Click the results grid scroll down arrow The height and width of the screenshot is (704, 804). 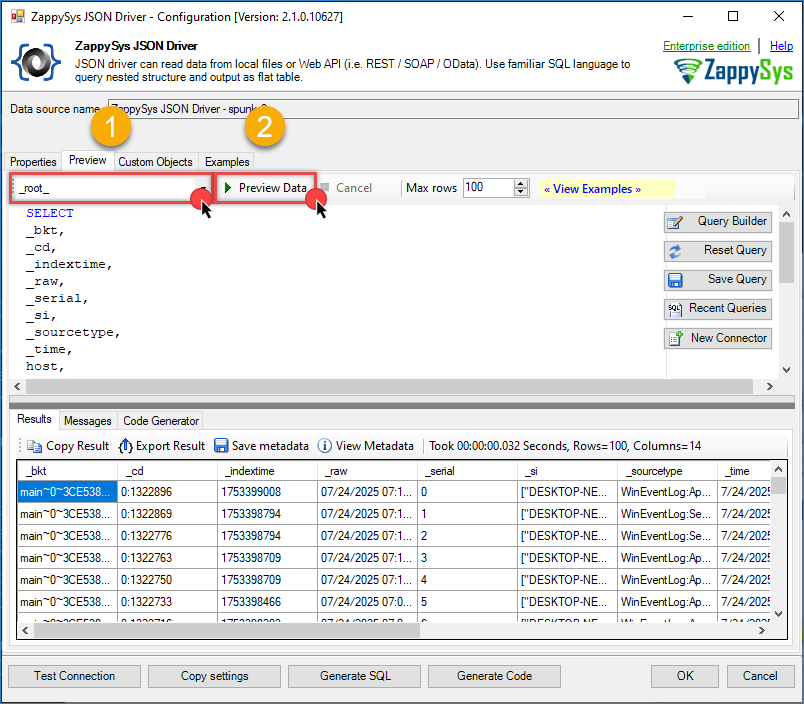tap(778, 614)
